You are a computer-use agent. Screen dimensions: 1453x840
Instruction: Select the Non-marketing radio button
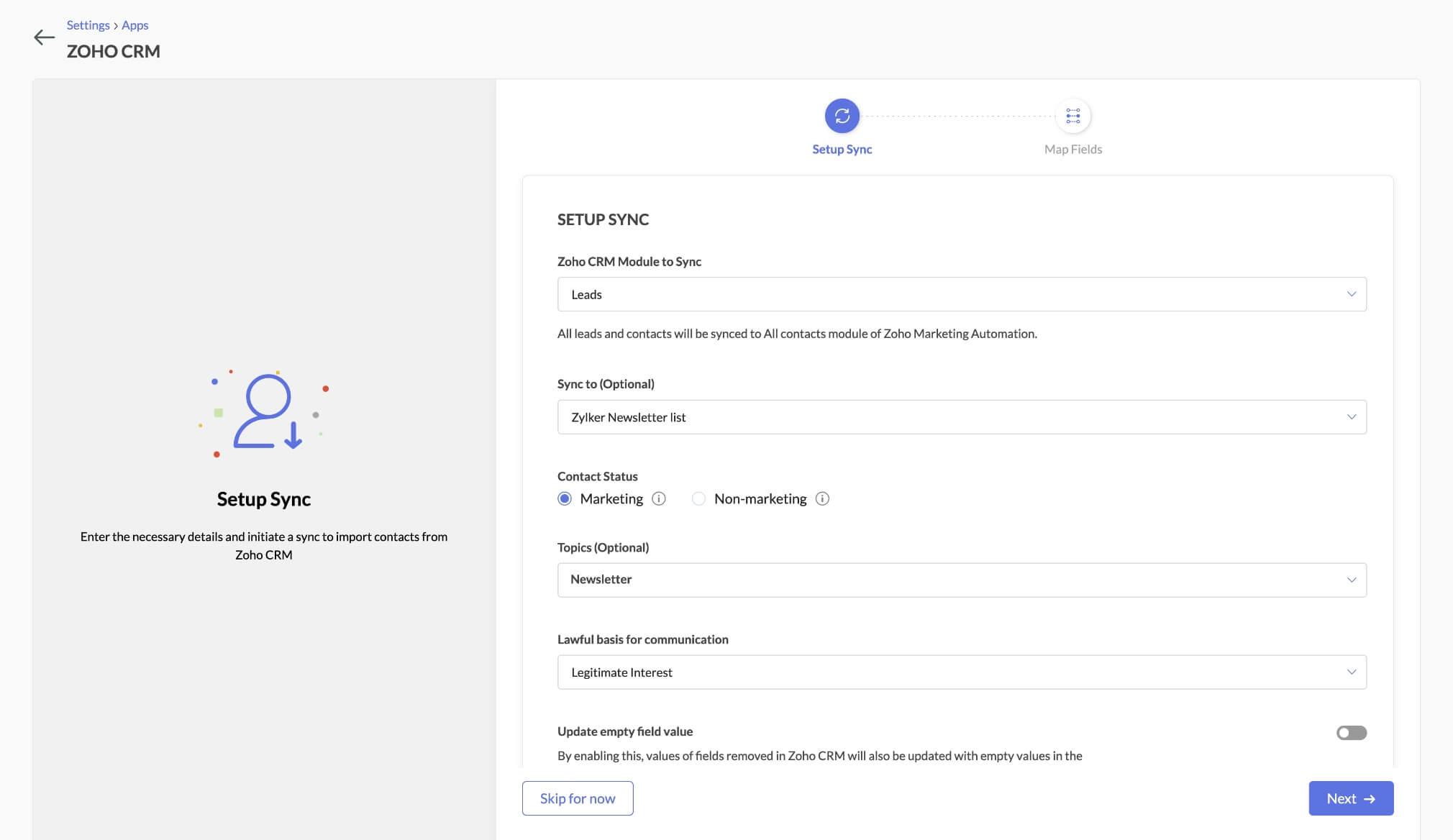click(x=698, y=498)
